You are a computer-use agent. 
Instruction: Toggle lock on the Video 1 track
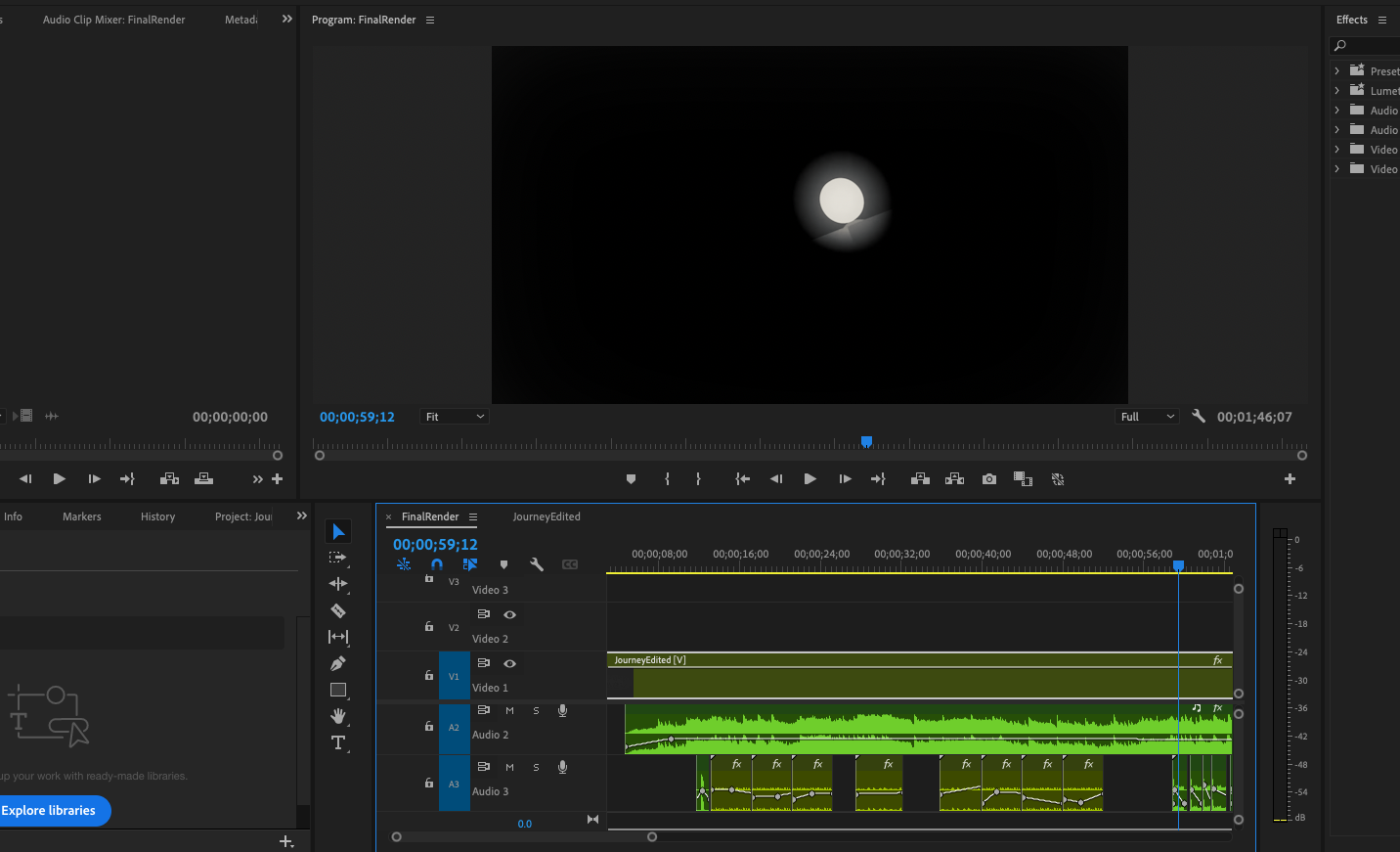(428, 675)
